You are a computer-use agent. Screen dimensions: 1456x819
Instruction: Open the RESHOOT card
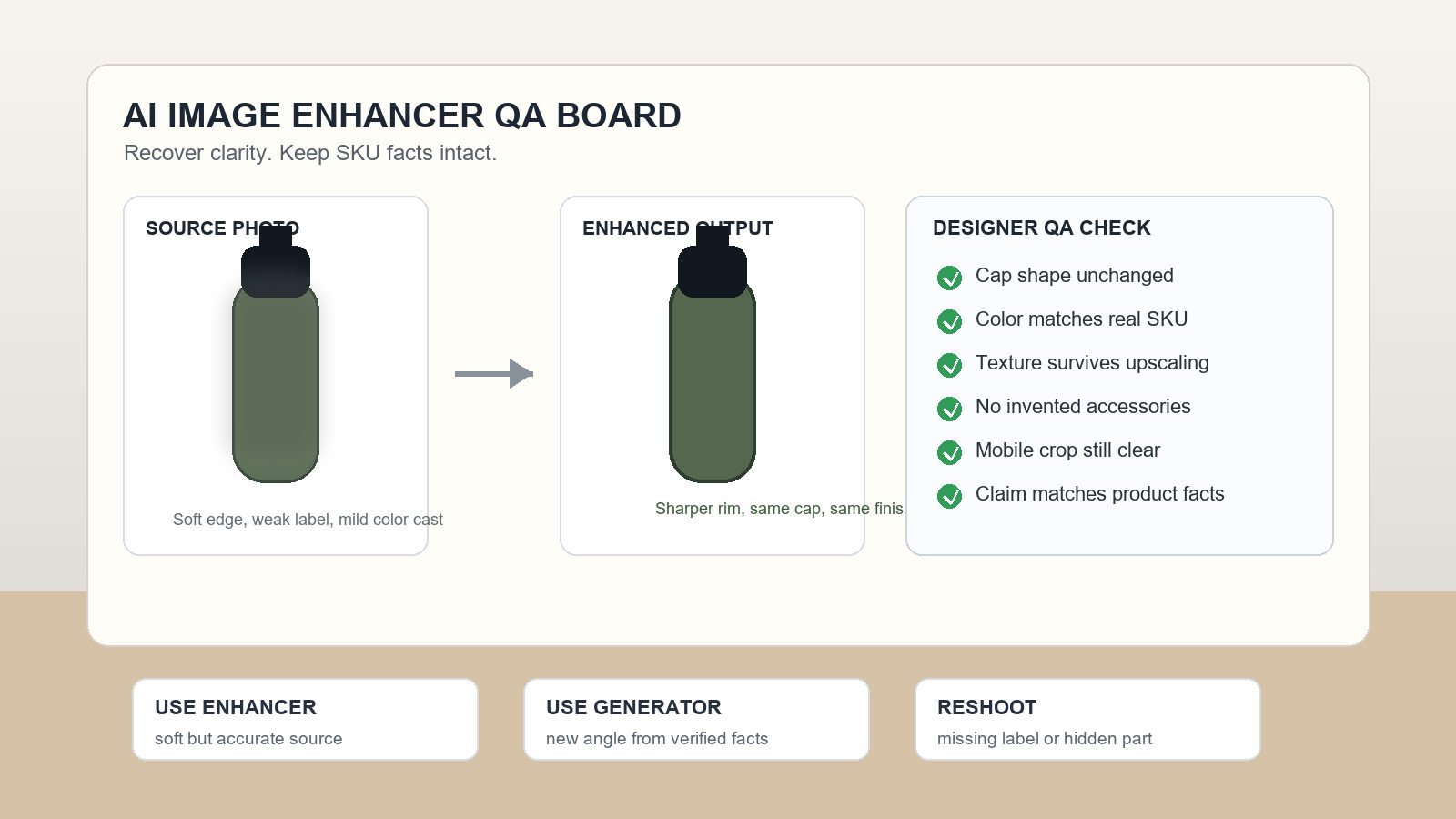click(1087, 719)
